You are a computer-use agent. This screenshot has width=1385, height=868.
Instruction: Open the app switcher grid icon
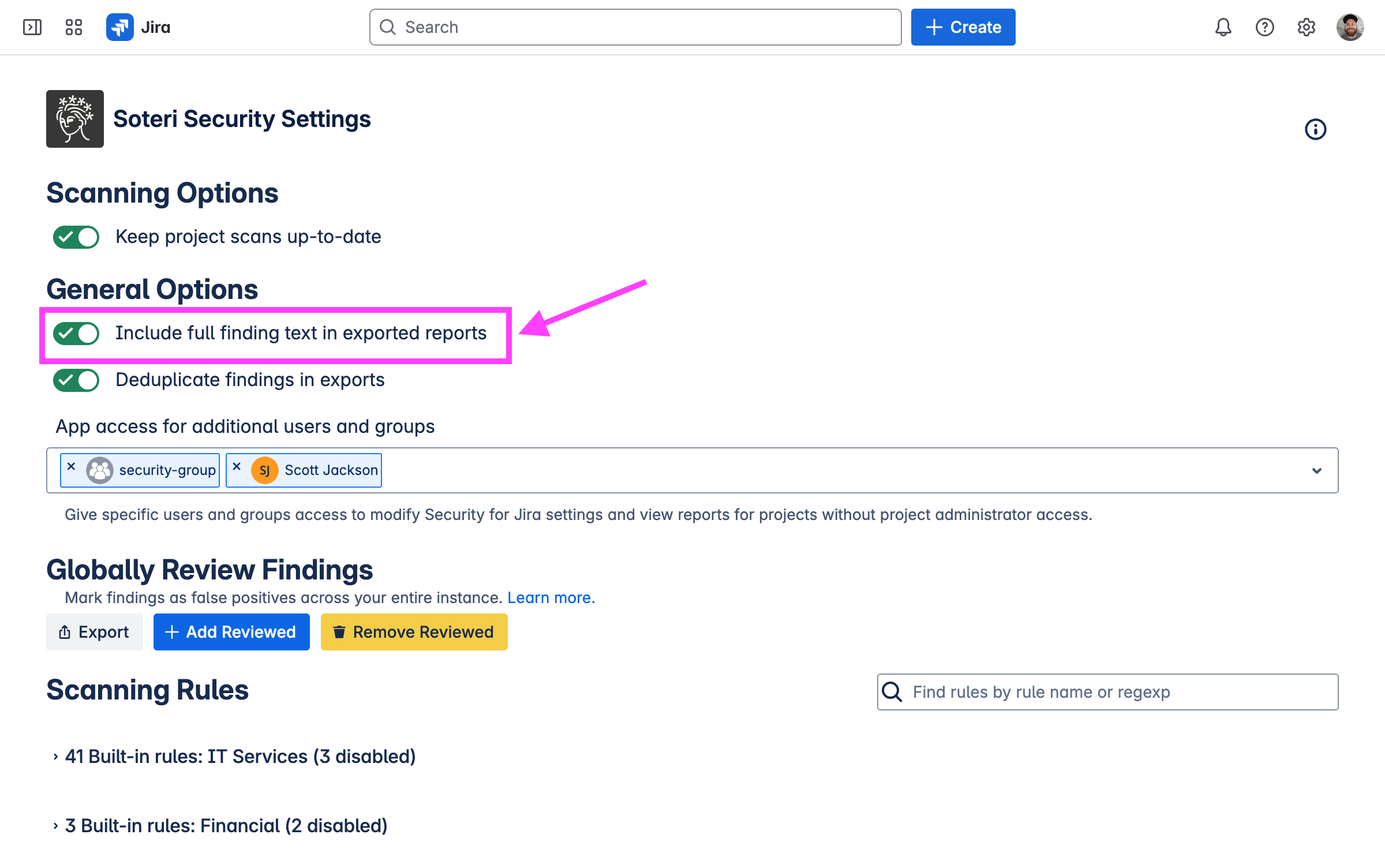coord(74,27)
